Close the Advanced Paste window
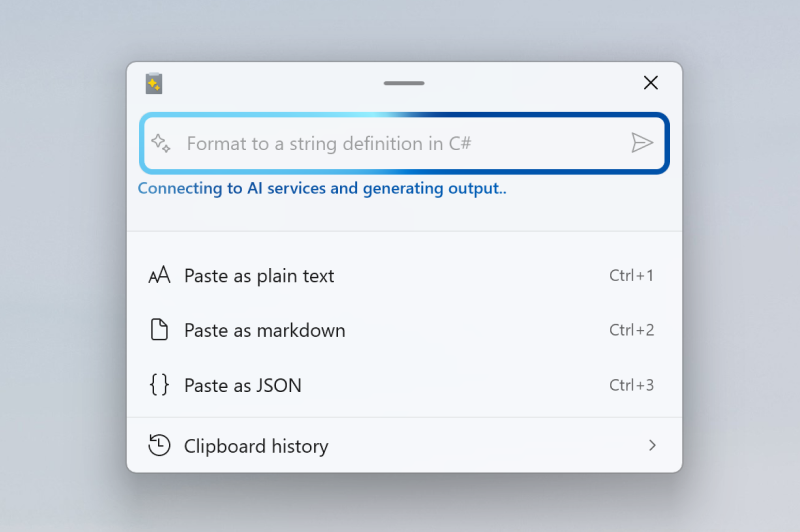 coord(651,83)
